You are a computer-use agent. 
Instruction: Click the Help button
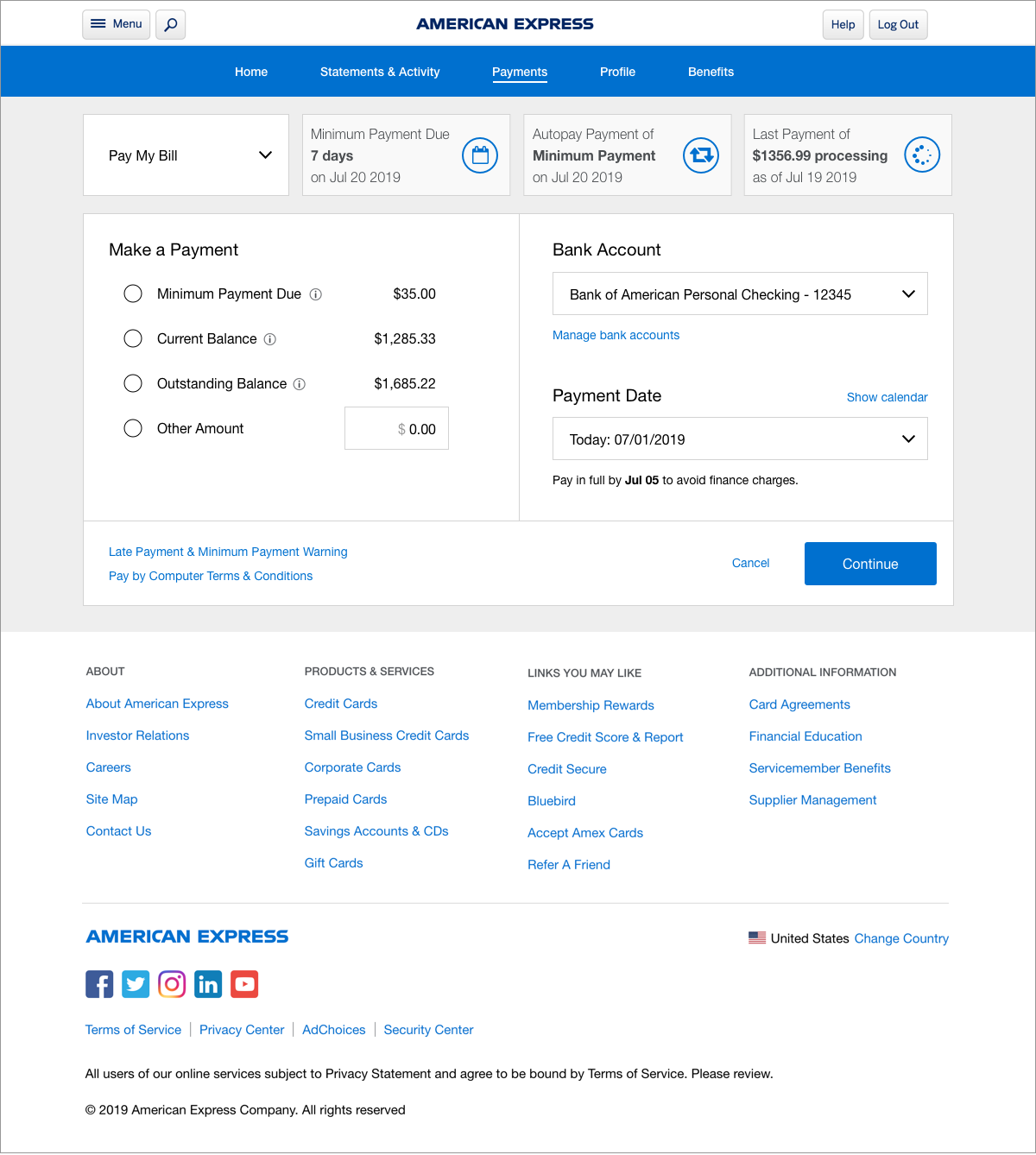[843, 24]
